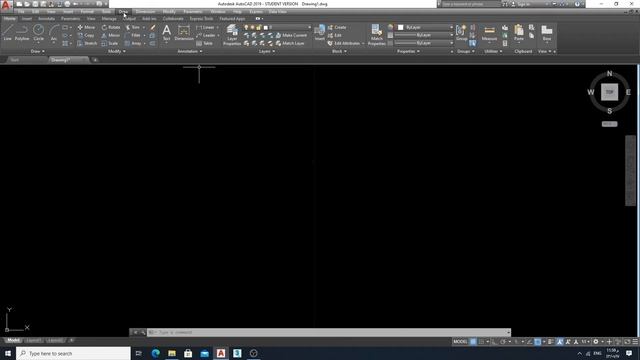Click the Copy tool in Modify panel

pos(86,36)
